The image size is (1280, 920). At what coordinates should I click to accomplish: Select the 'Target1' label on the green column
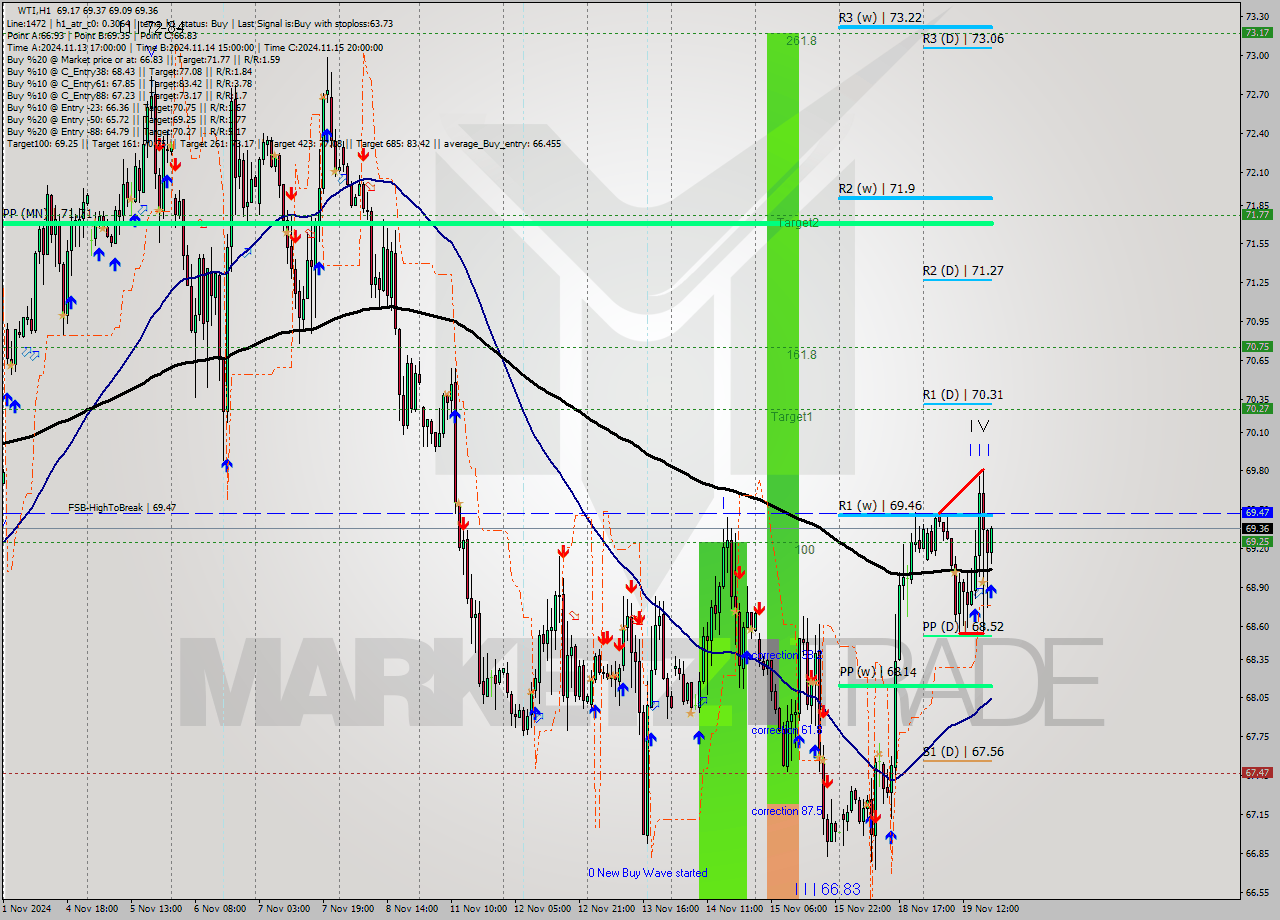pos(791,416)
